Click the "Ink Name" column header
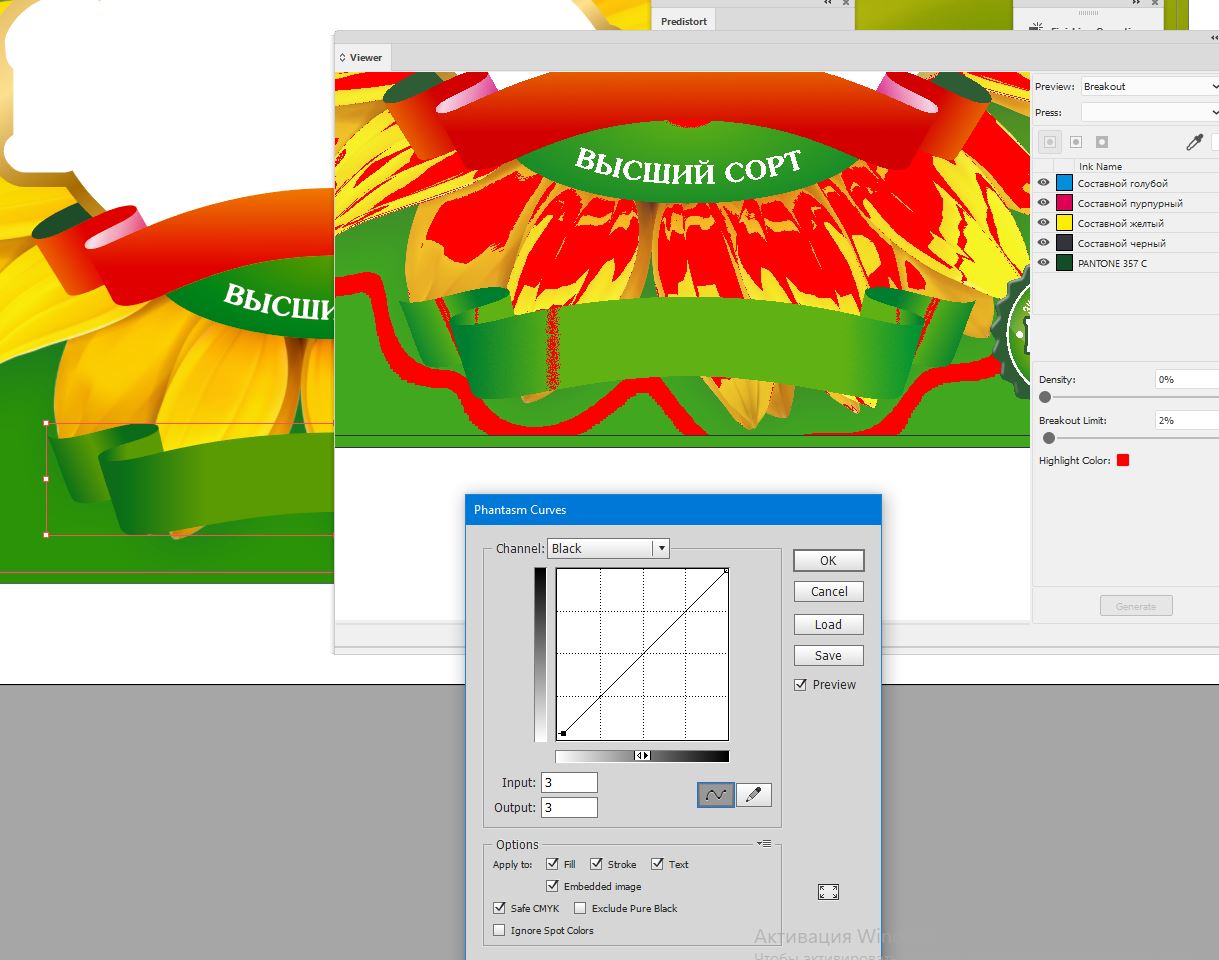Screen dimensions: 1219x960 tap(1100, 166)
